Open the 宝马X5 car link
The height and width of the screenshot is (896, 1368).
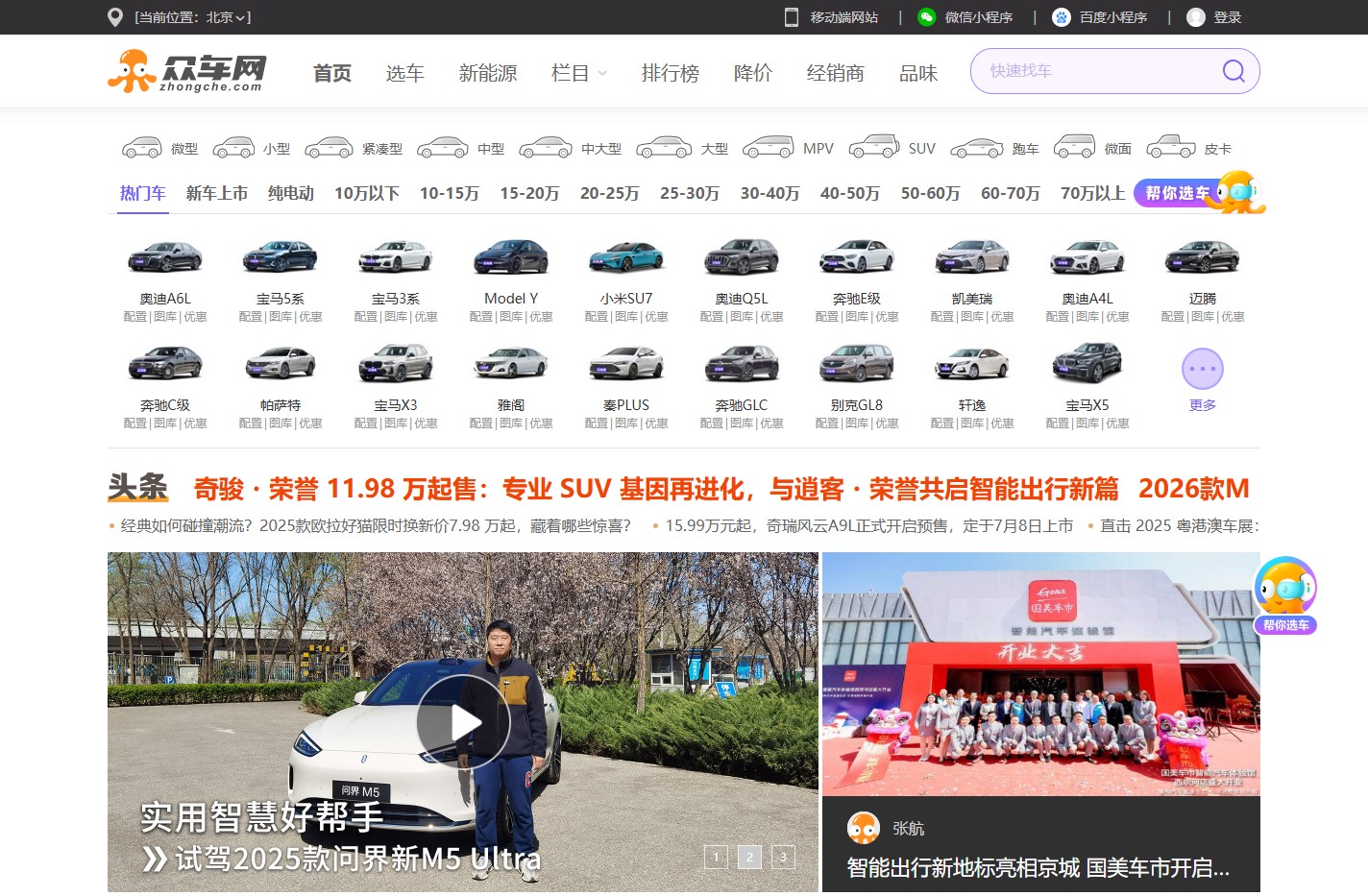1087,405
